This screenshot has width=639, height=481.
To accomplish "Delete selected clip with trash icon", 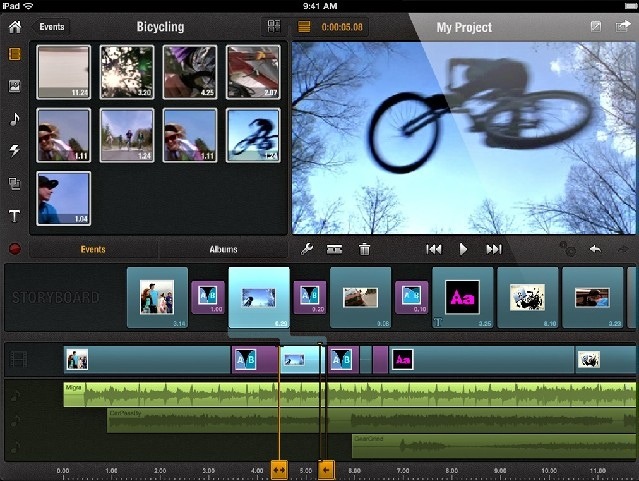I will [365, 249].
